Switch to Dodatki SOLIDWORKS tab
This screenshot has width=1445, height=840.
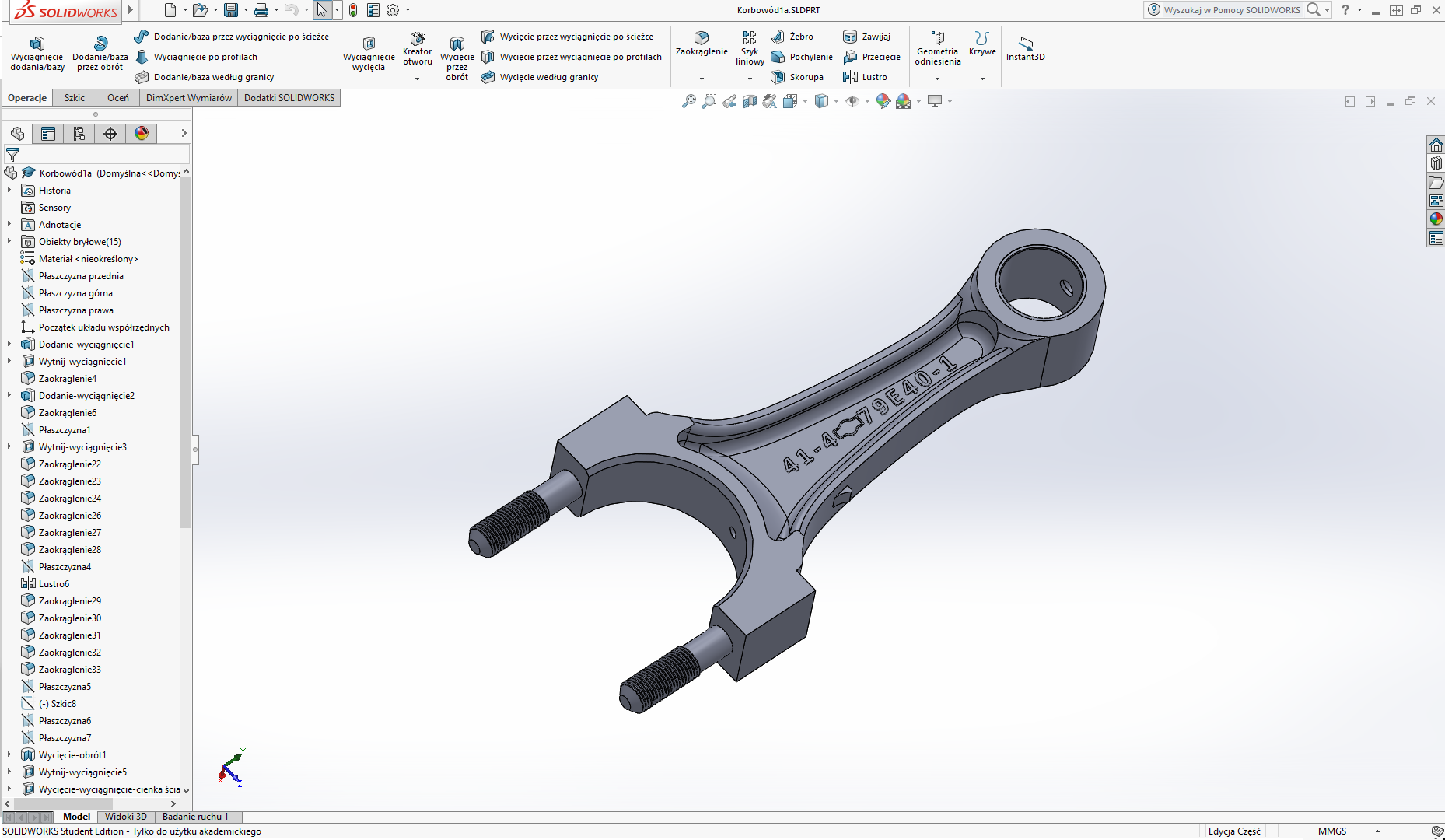[289, 97]
